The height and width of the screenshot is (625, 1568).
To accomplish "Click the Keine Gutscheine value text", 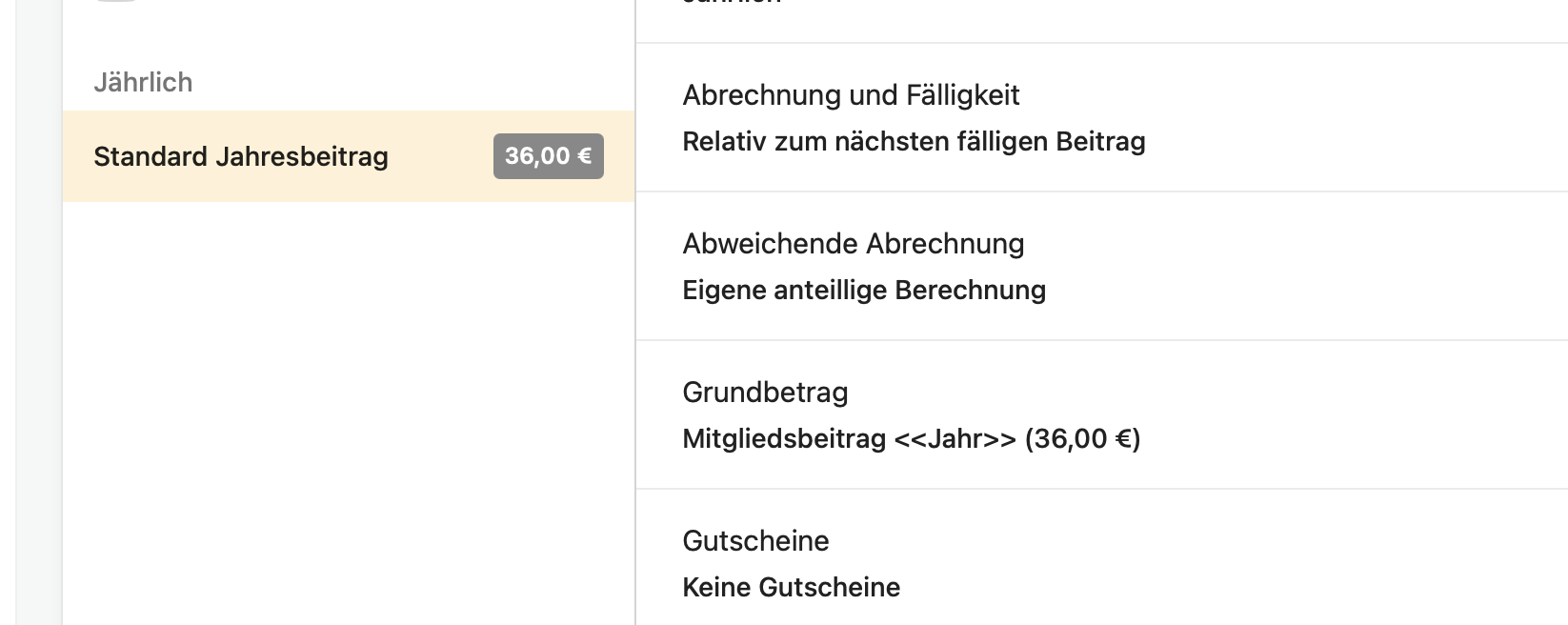I will click(791, 587).
